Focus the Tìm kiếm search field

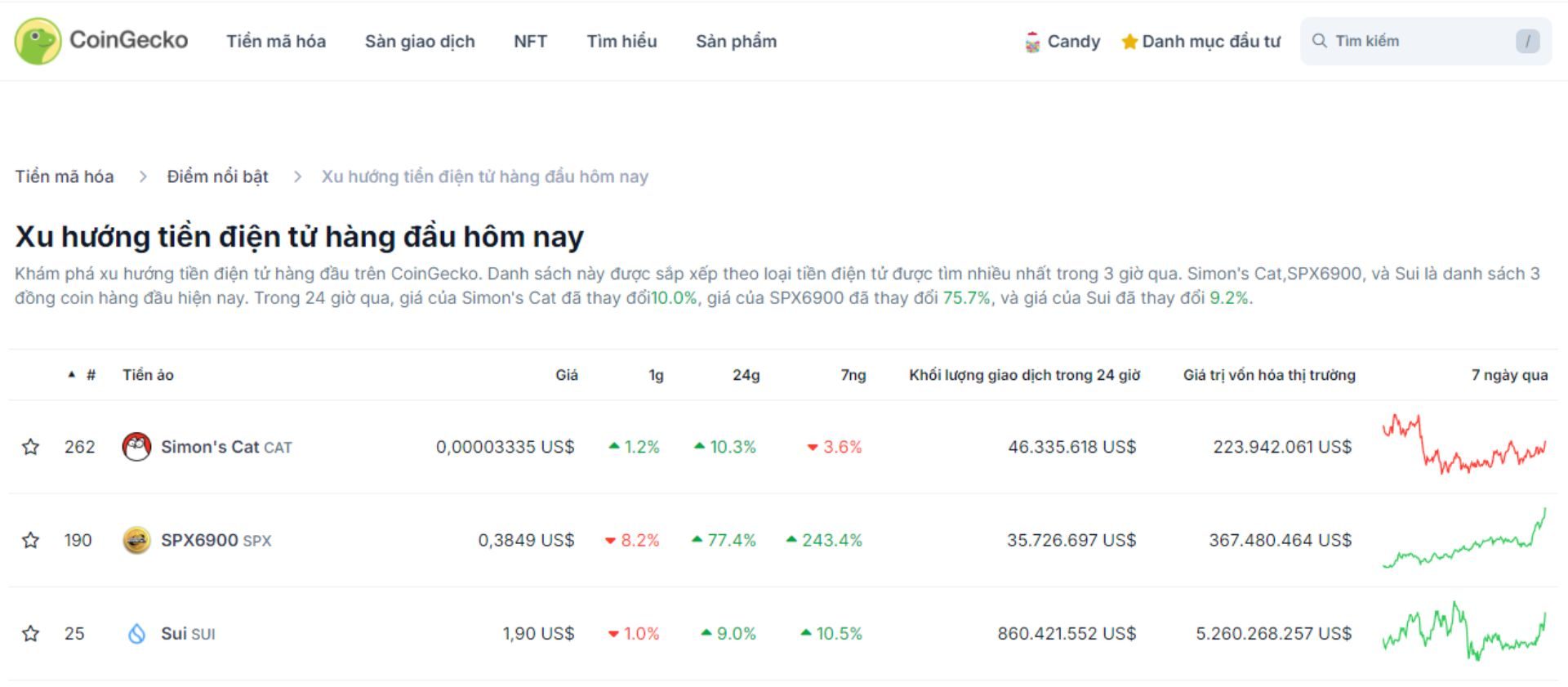(1425, 41)
